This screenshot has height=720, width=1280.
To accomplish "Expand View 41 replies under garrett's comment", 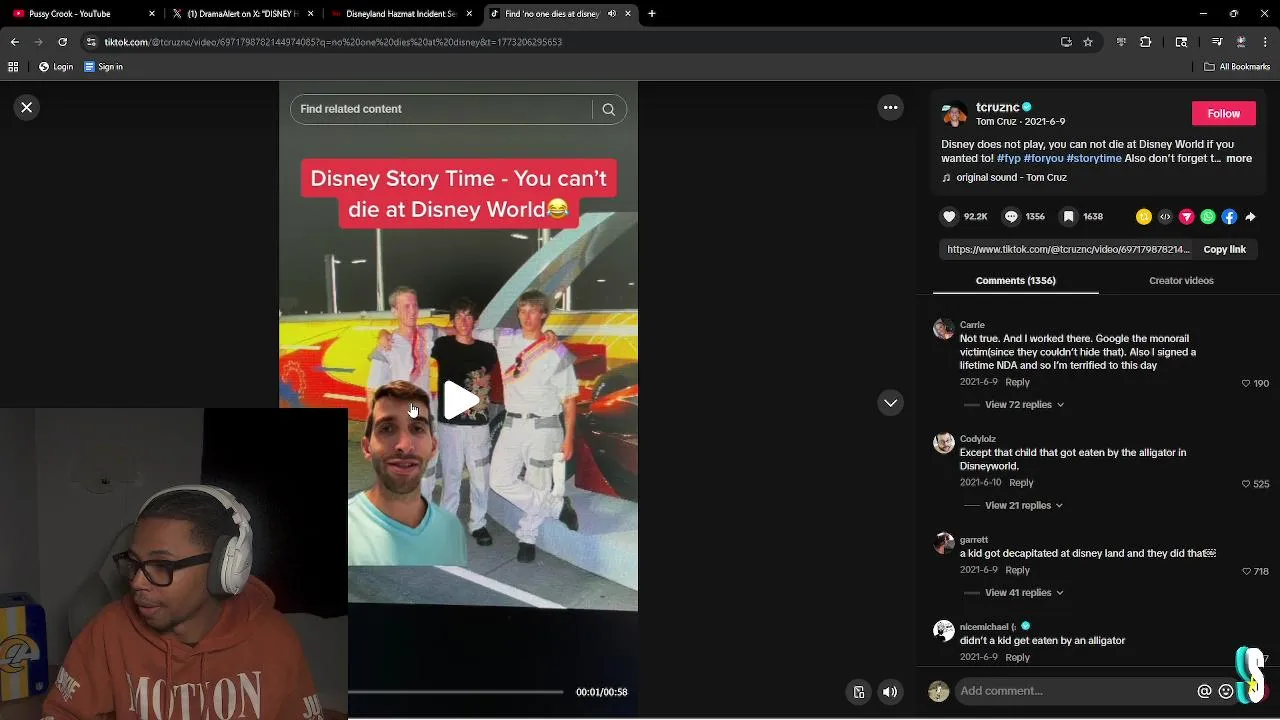I will (1024, 592).
